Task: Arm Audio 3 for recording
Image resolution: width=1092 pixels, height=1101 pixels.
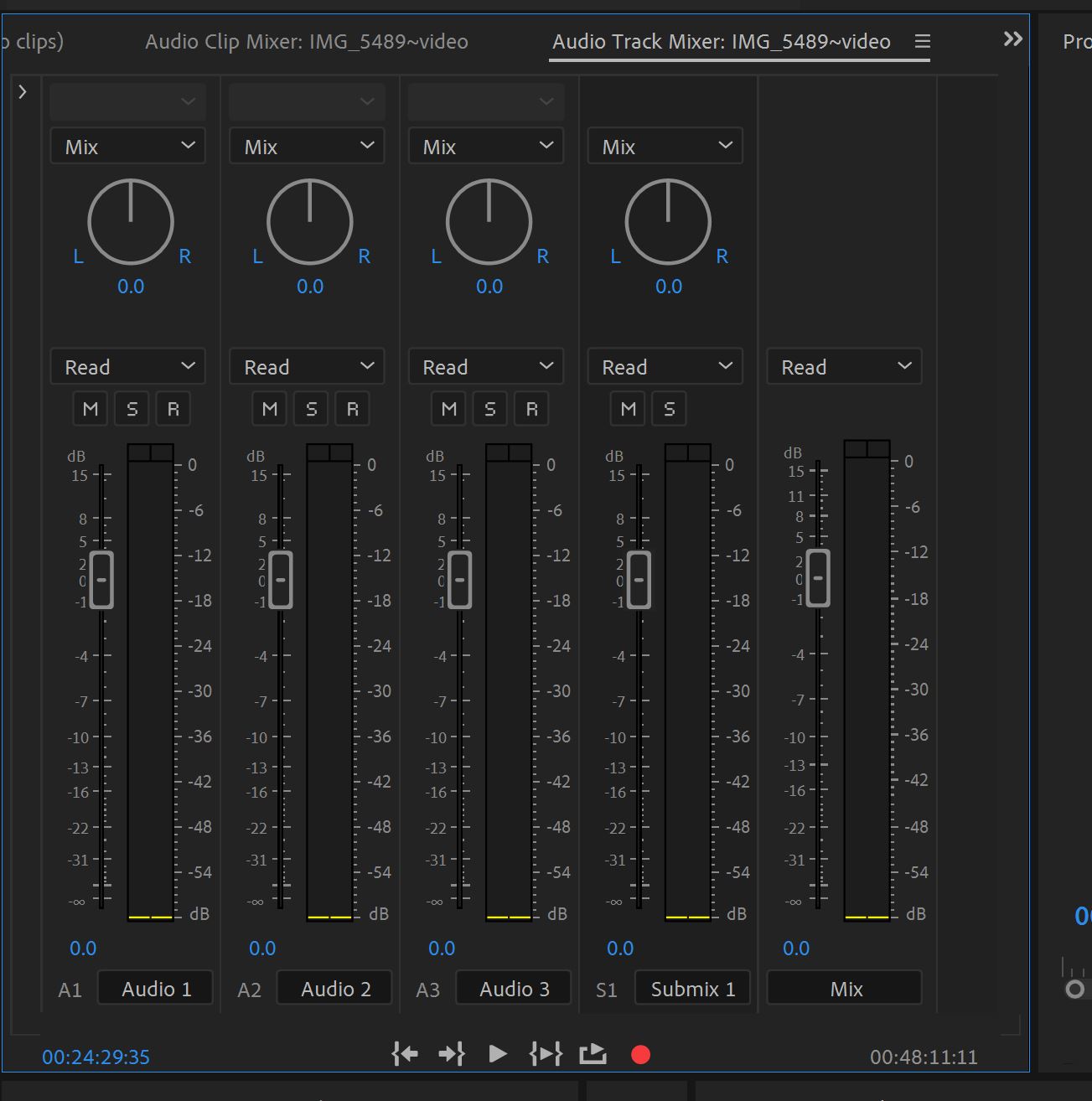Action: [x=531, y=408]
